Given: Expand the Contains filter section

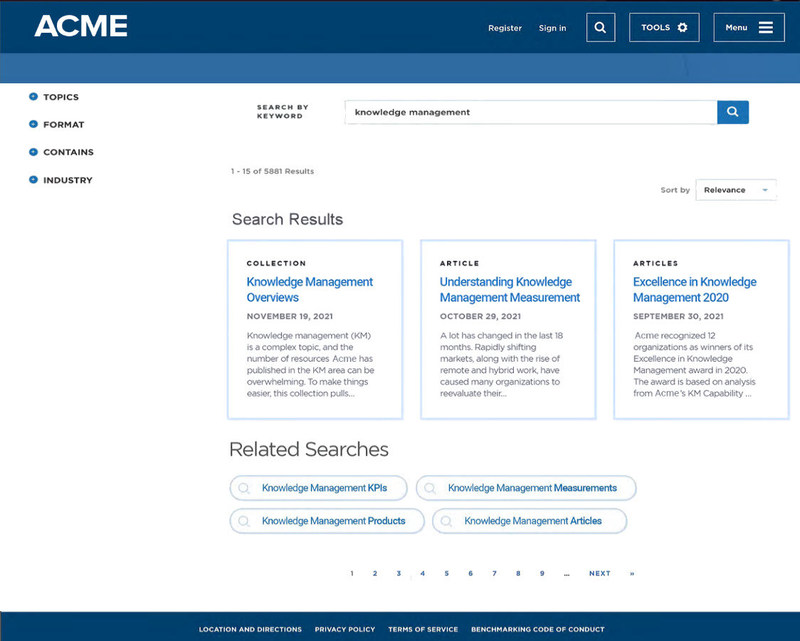Looking at the screenshot, I should pos(33,152).
